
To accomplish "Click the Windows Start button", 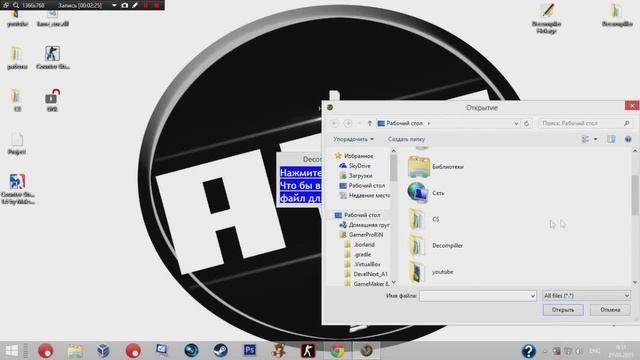I will point(11,350).
